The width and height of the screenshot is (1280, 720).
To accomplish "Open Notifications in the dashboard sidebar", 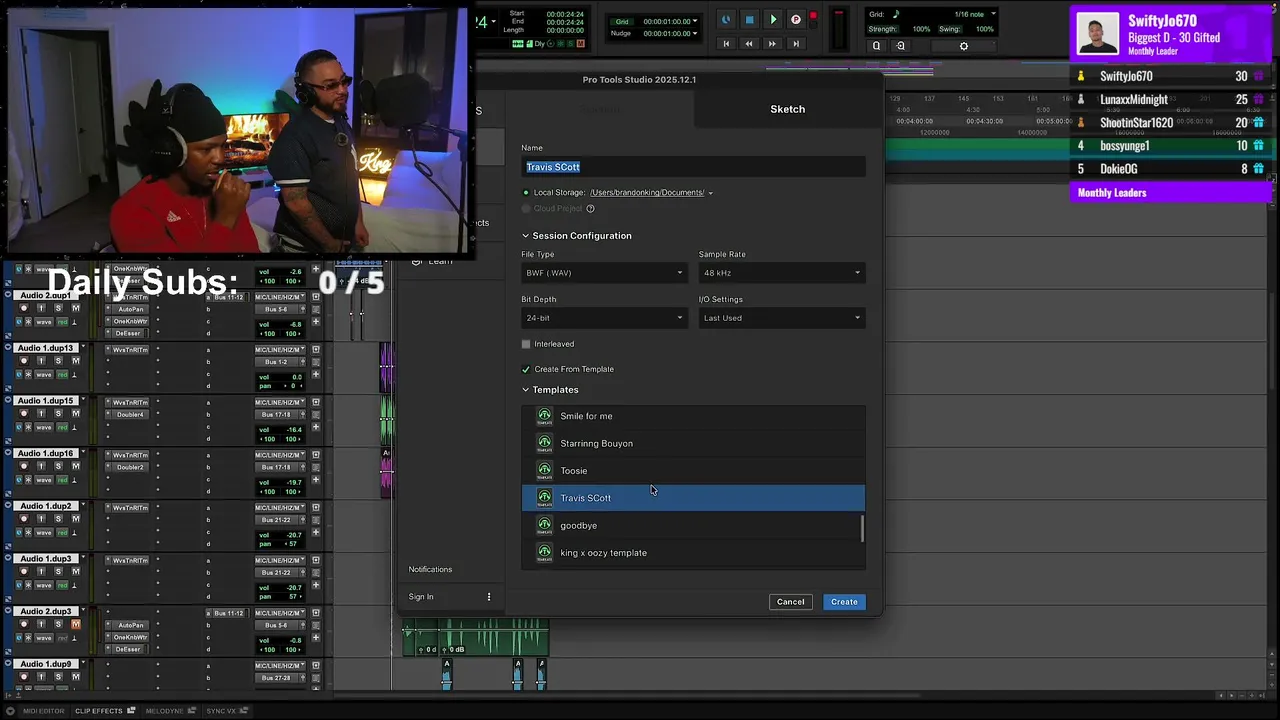I will pos(430,569).
